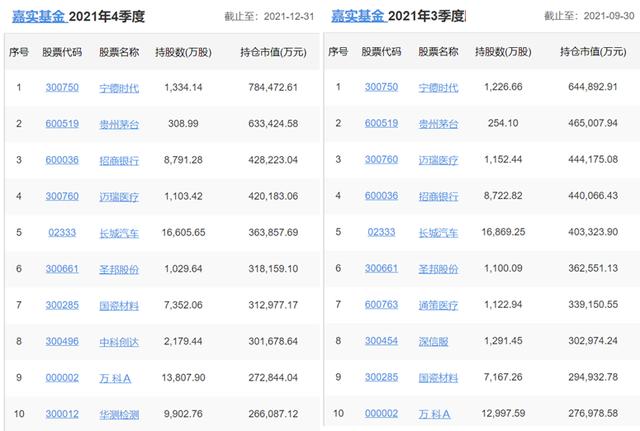Select holdings value 9,902.76 cell
This screenshot has width=640, height=431.
point(183,414)
